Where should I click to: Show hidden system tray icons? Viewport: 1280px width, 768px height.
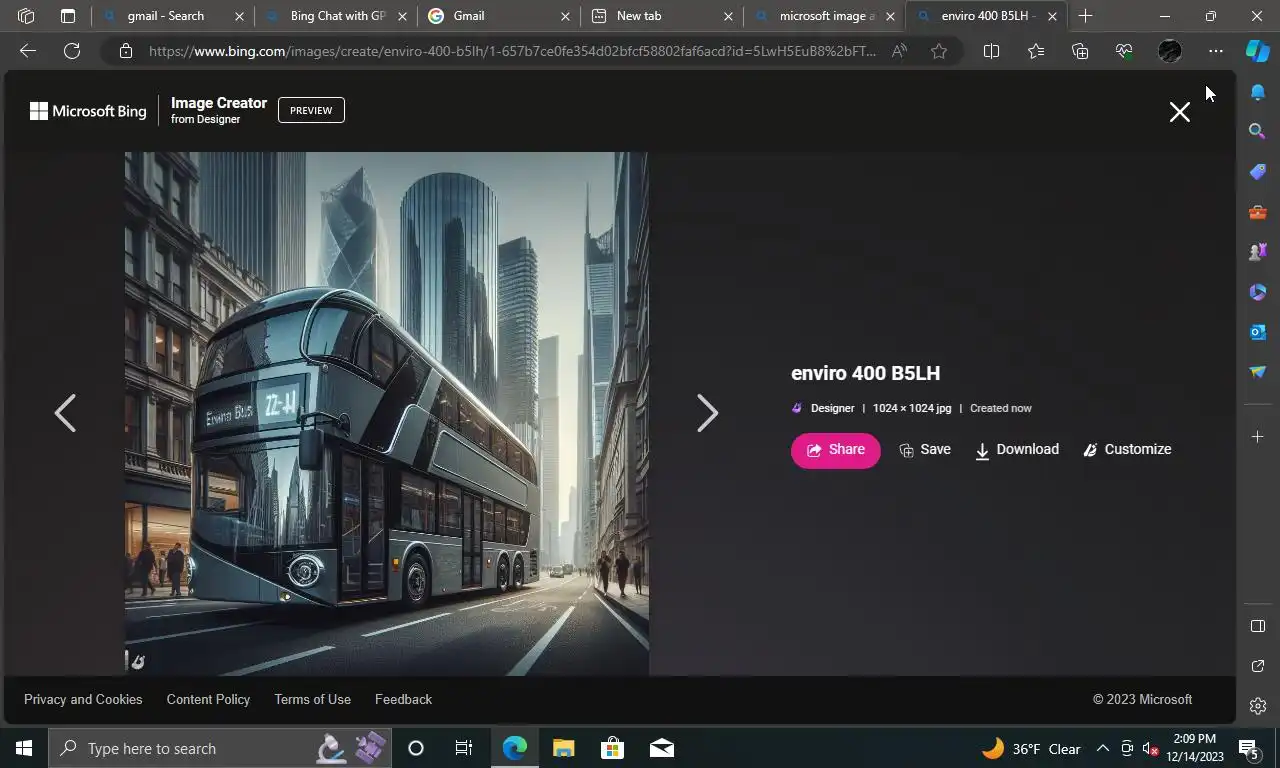(x=1102, y=748)
